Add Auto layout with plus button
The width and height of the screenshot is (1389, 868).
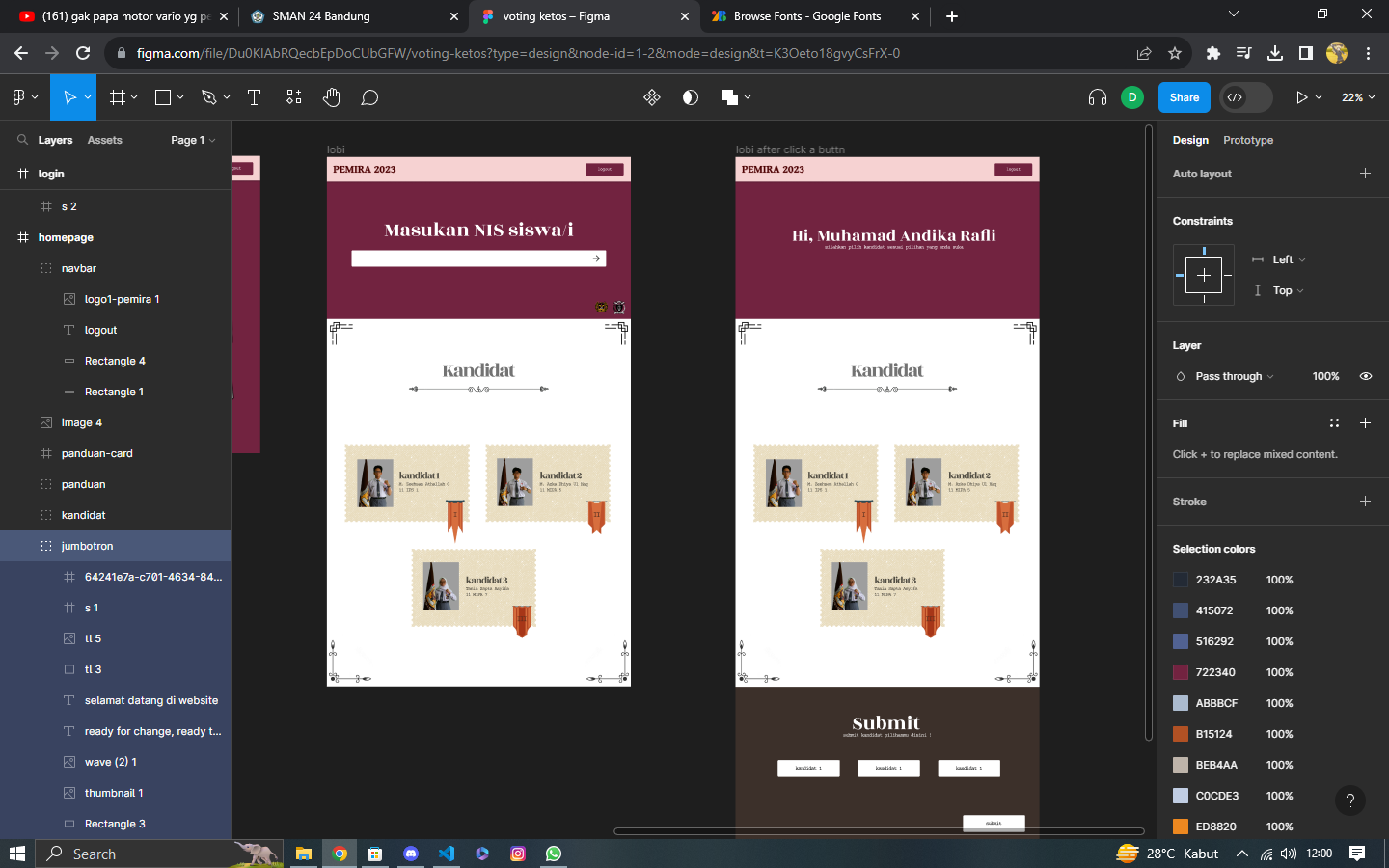click(x=1365, y=174)
